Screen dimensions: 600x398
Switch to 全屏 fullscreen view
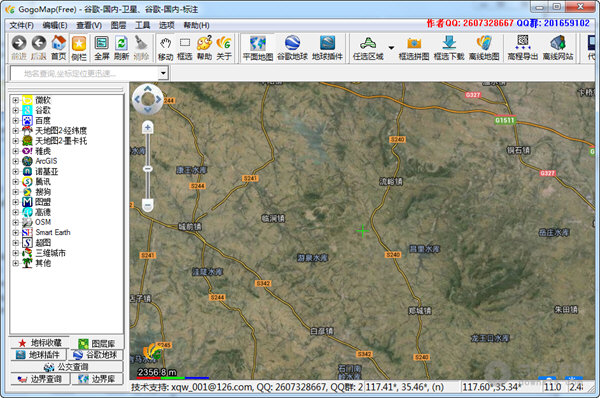pos(101,47)
